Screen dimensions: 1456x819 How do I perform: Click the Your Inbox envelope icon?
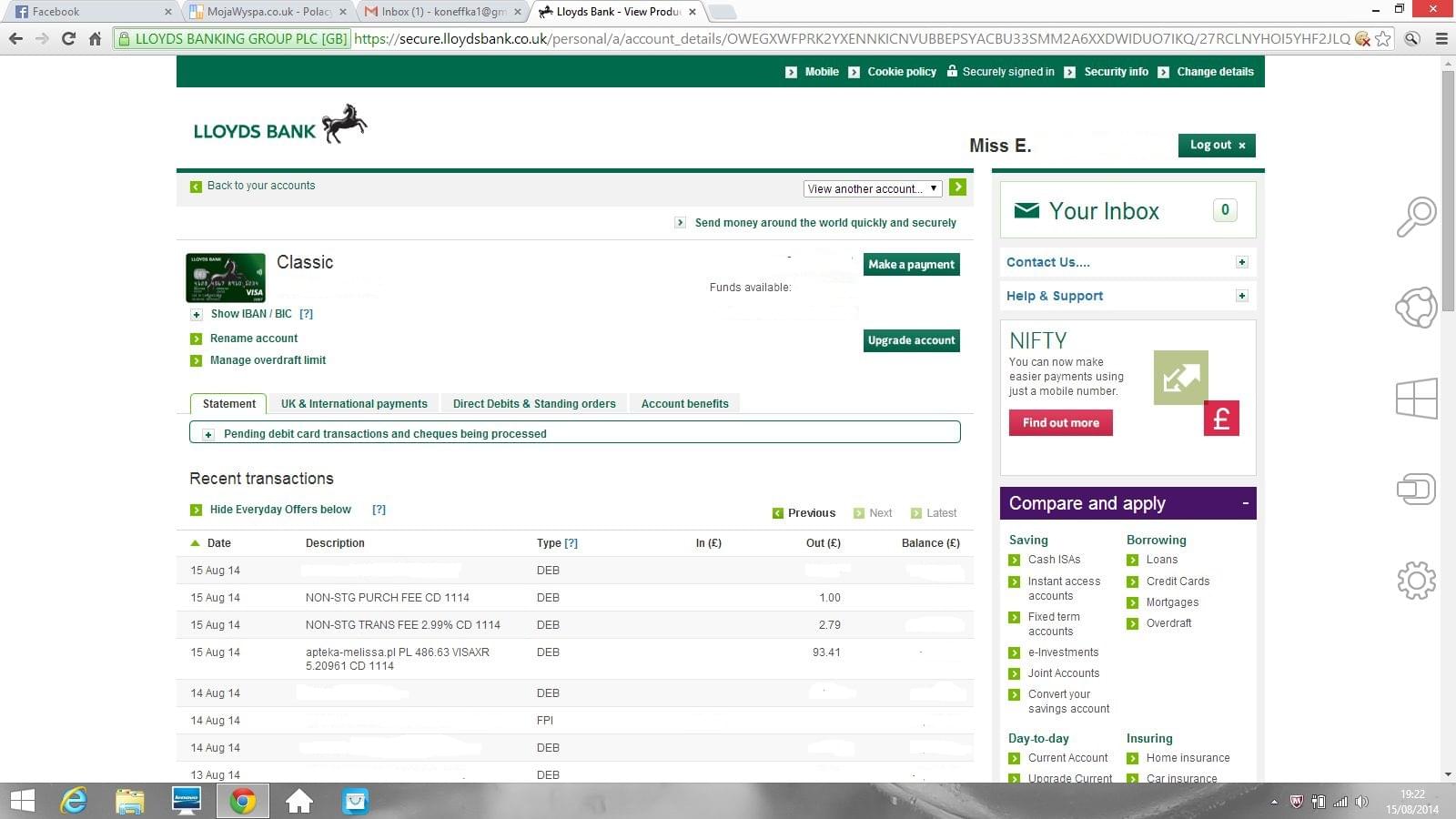1026,210
